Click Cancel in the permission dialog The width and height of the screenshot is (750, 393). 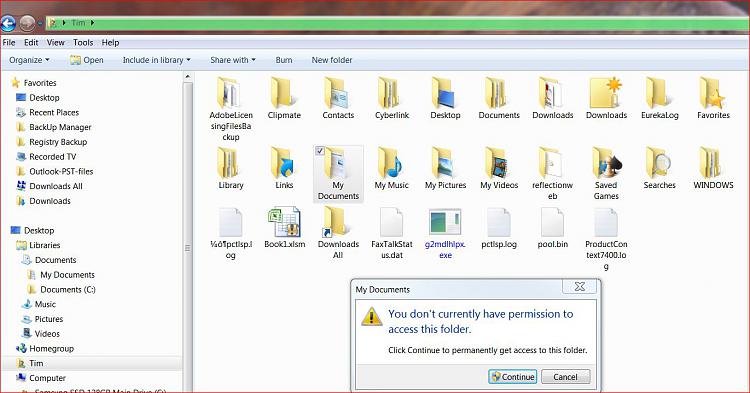(x=565, y=377)
